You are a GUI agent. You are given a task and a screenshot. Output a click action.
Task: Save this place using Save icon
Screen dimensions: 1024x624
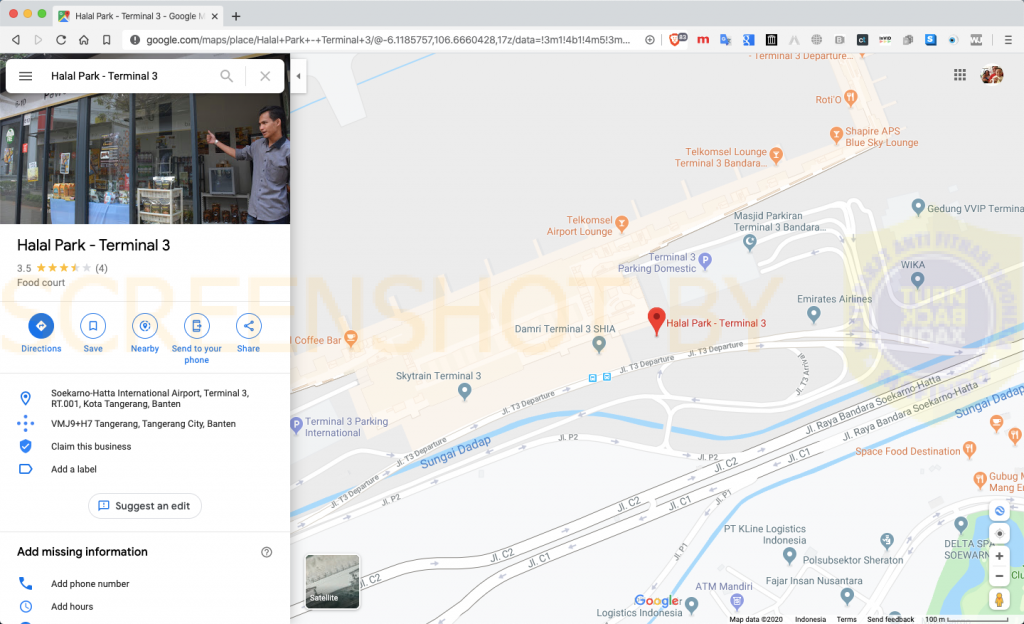tap(93, 326)
